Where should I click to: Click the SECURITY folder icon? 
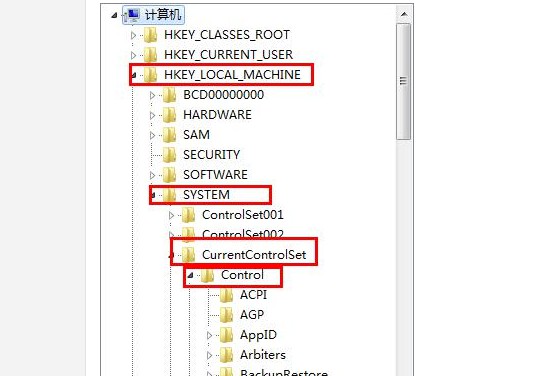pos(170,155)
